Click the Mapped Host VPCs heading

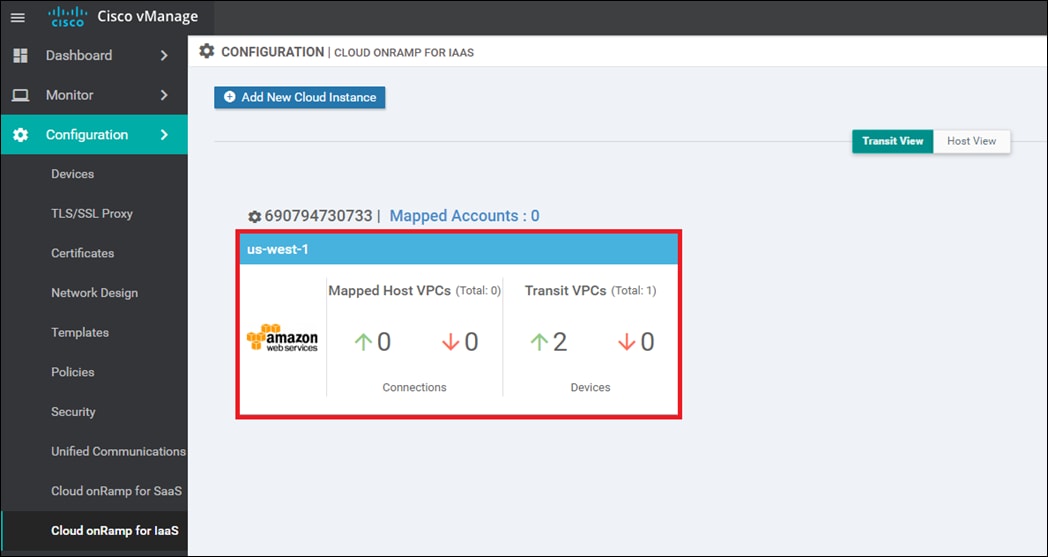coord(390,291)
